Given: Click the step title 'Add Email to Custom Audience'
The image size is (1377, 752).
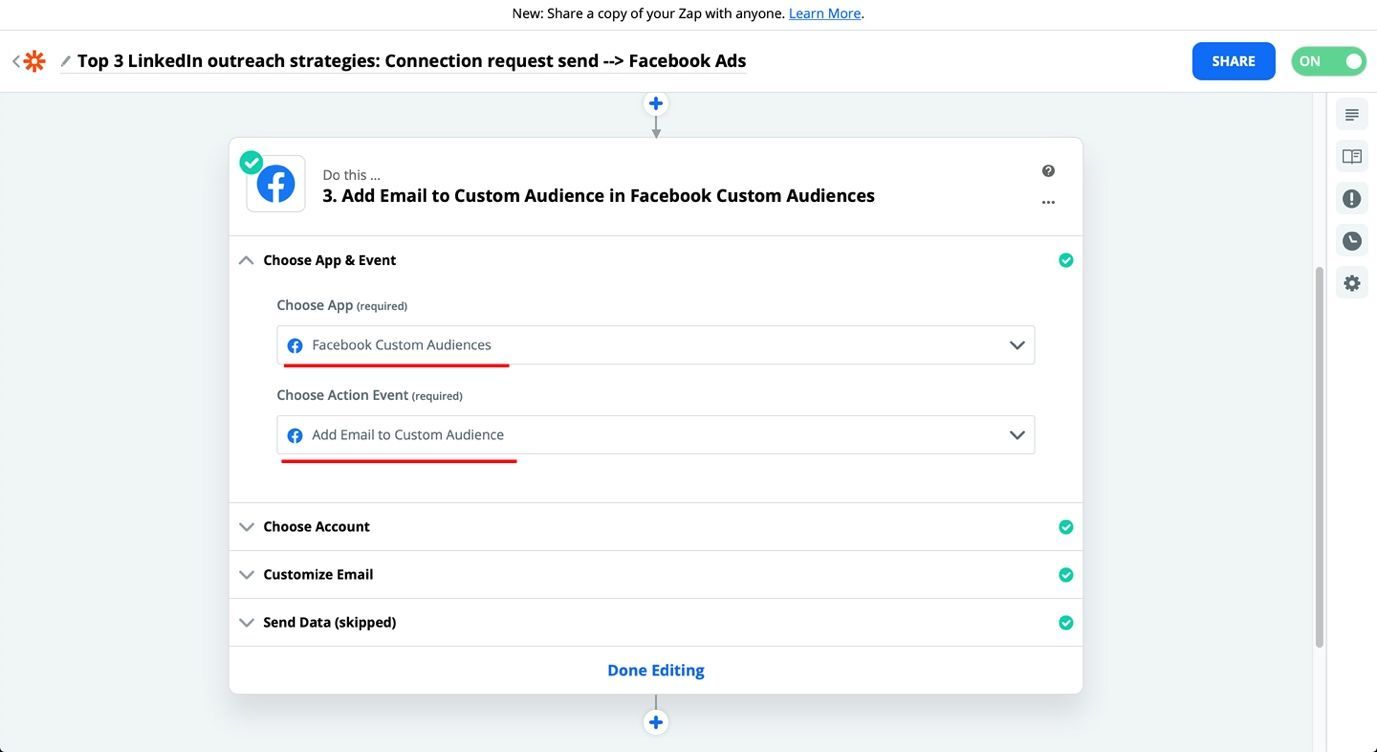Looking at the screenshot, I should (x=598, y=196).
